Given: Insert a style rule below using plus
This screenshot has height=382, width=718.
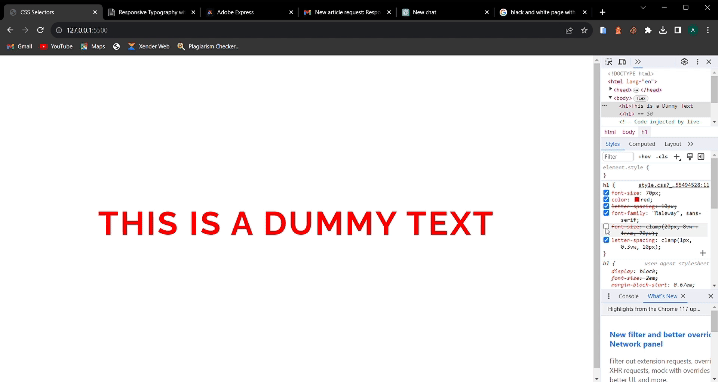Looking at the screenshot, I should pos(702,253).
